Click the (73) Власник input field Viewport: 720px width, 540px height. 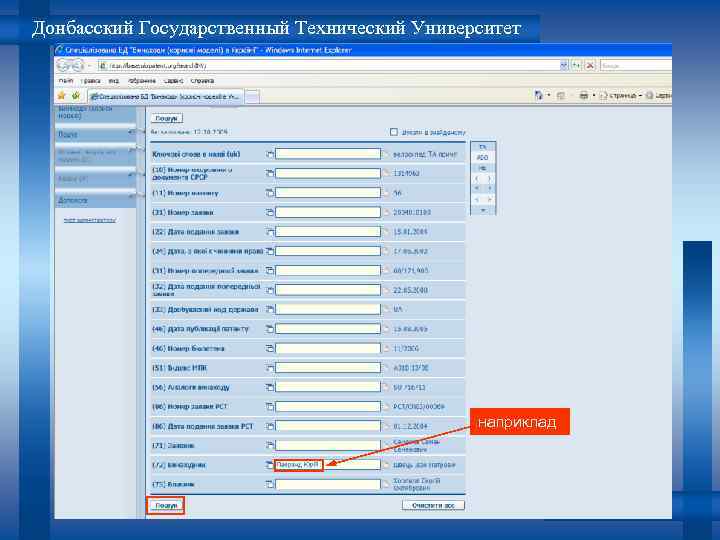coord(328,484)
